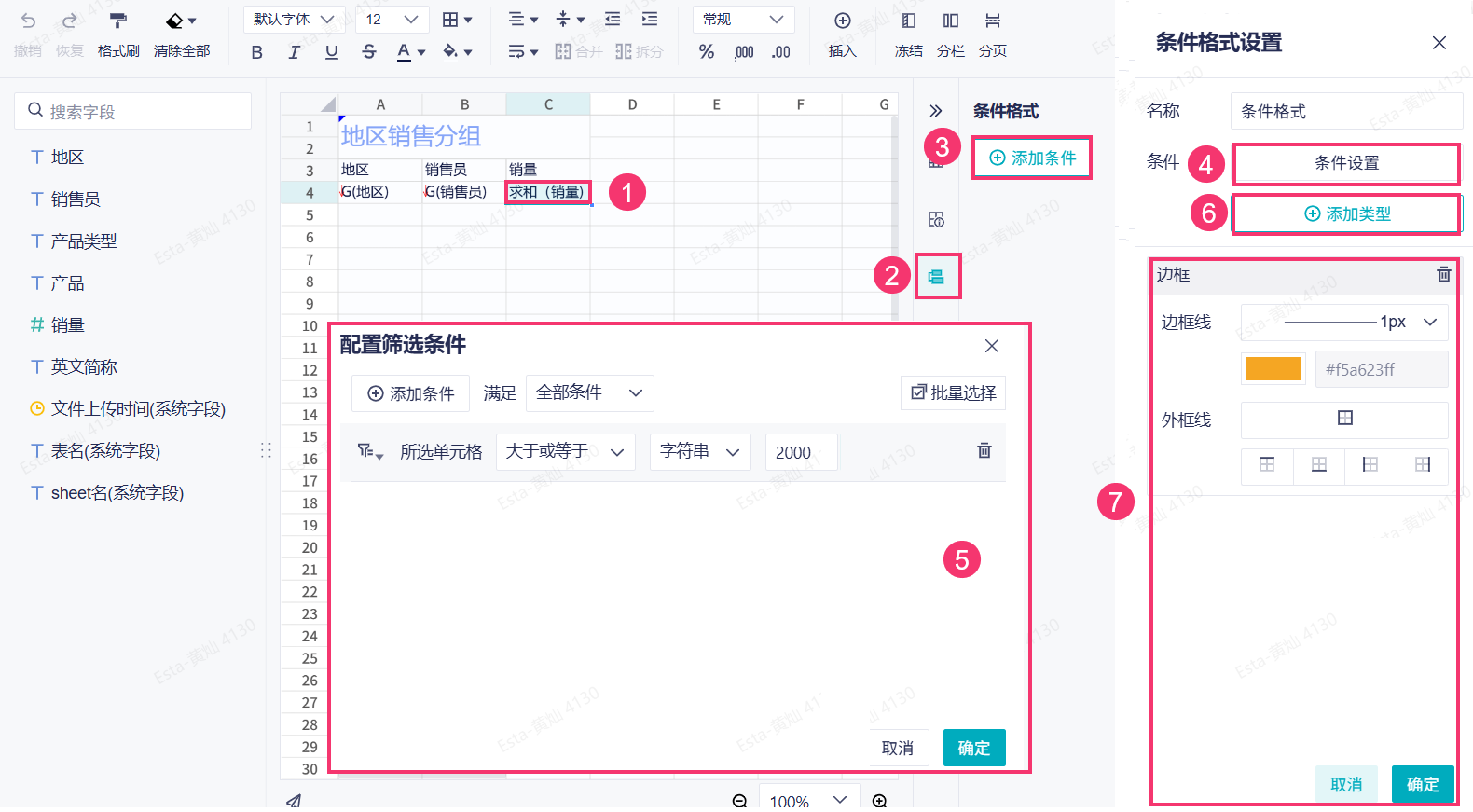Enable batch selection (批量选择)
The height and width of the screenshot is (812, 1473).
954,392
